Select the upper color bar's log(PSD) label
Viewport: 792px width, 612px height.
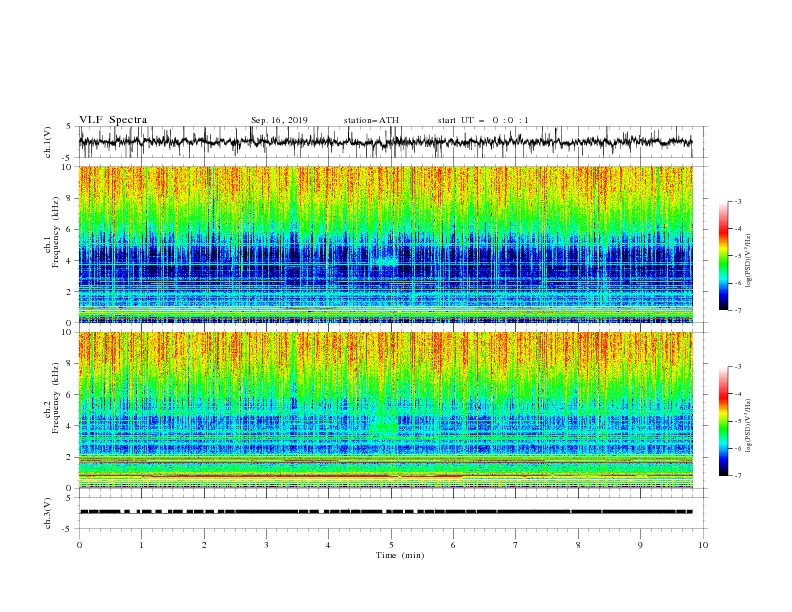(749, 261)
